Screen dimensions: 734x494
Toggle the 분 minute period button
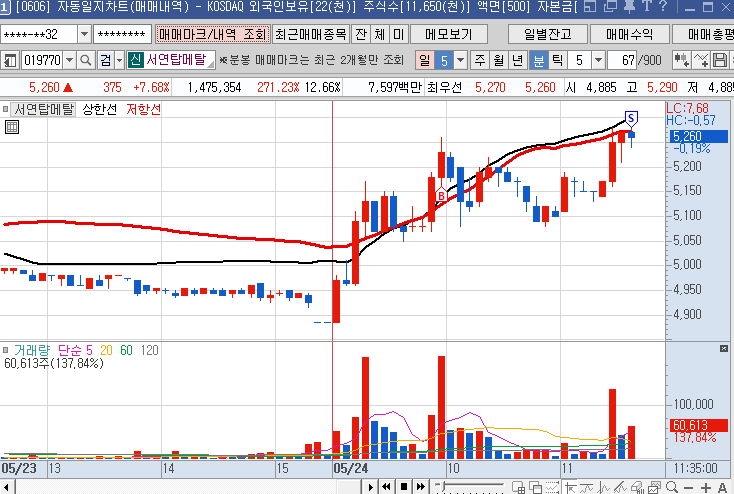click(538, 60)
